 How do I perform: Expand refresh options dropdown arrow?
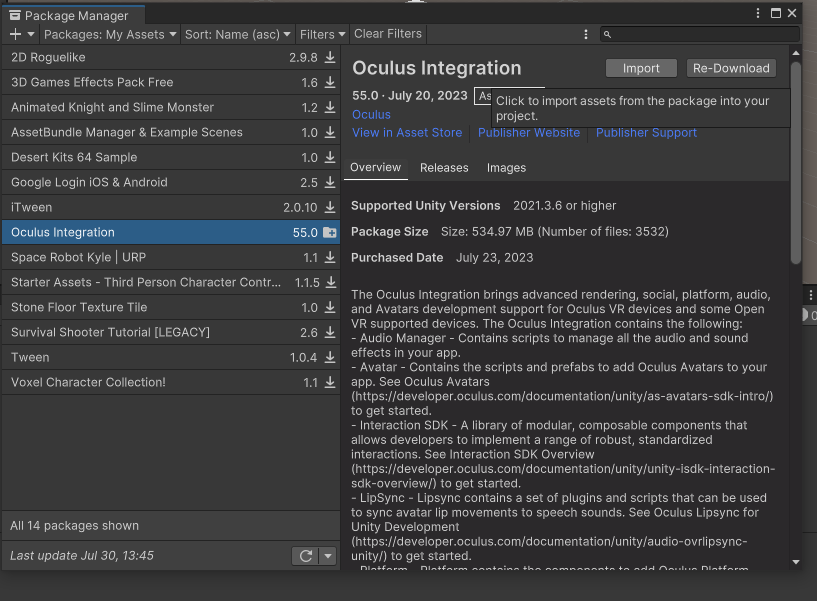(x=328, y=556)
